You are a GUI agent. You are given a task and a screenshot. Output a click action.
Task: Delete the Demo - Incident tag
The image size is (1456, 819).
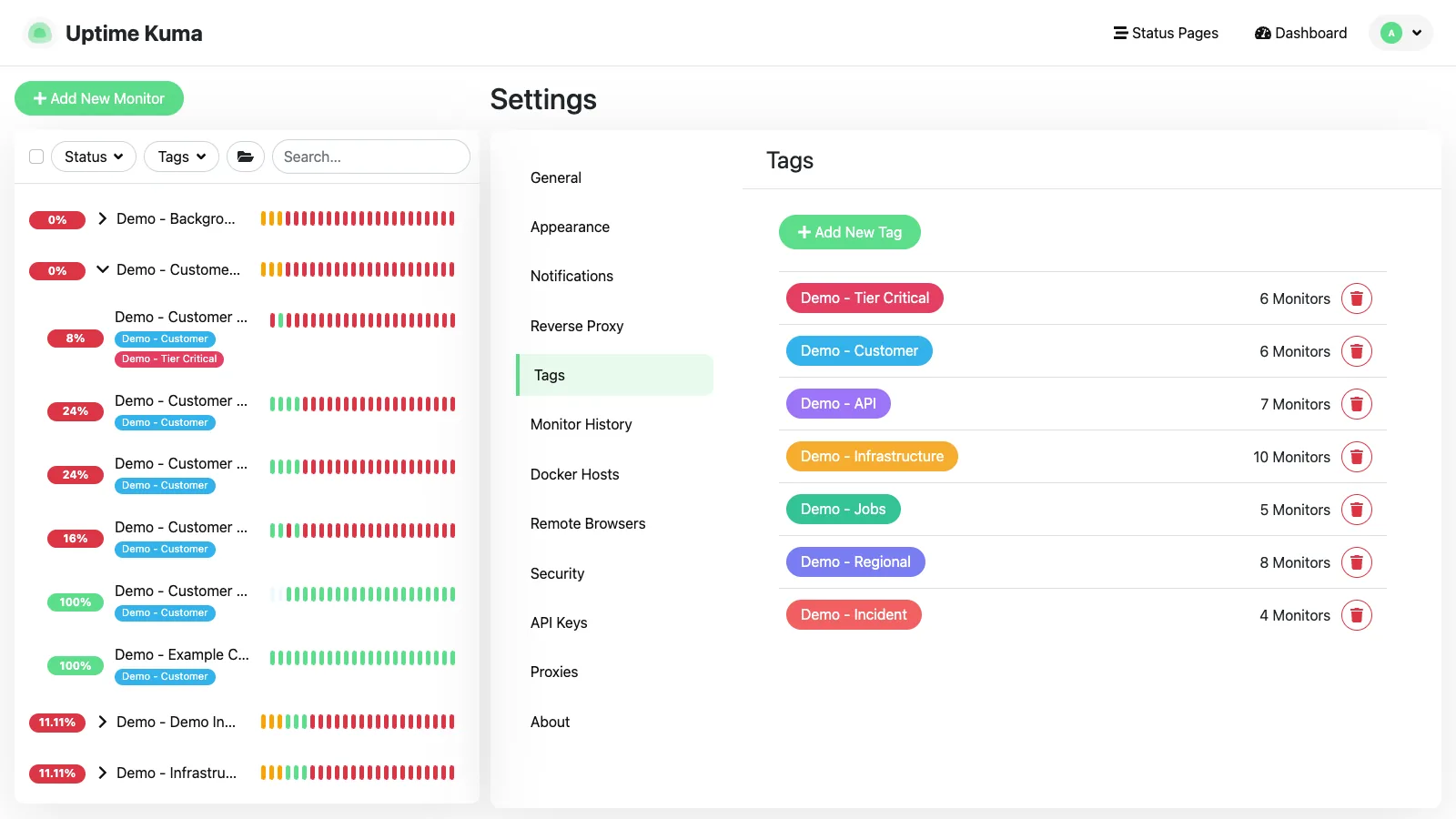pos(1356,615)
